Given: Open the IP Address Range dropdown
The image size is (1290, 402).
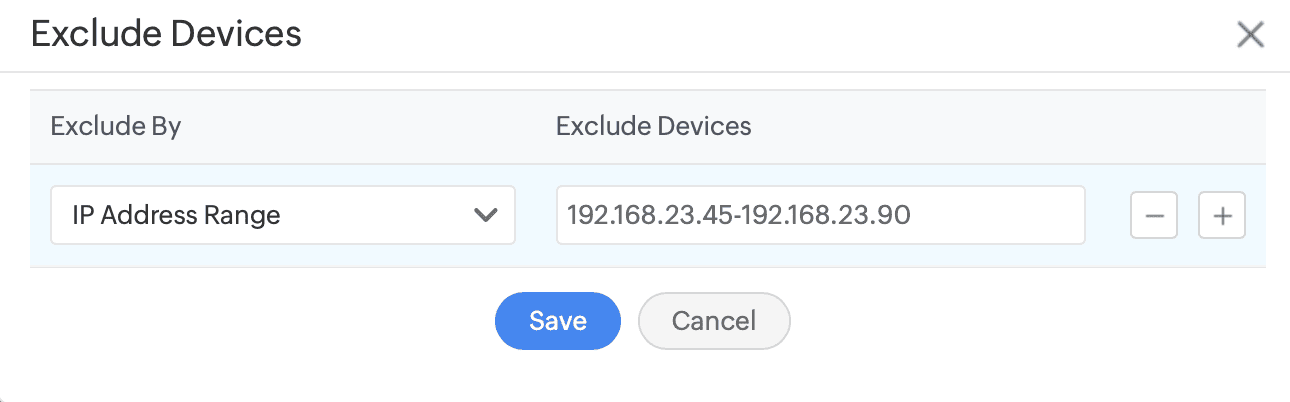Looking at the screenshot, I should 283,215.
